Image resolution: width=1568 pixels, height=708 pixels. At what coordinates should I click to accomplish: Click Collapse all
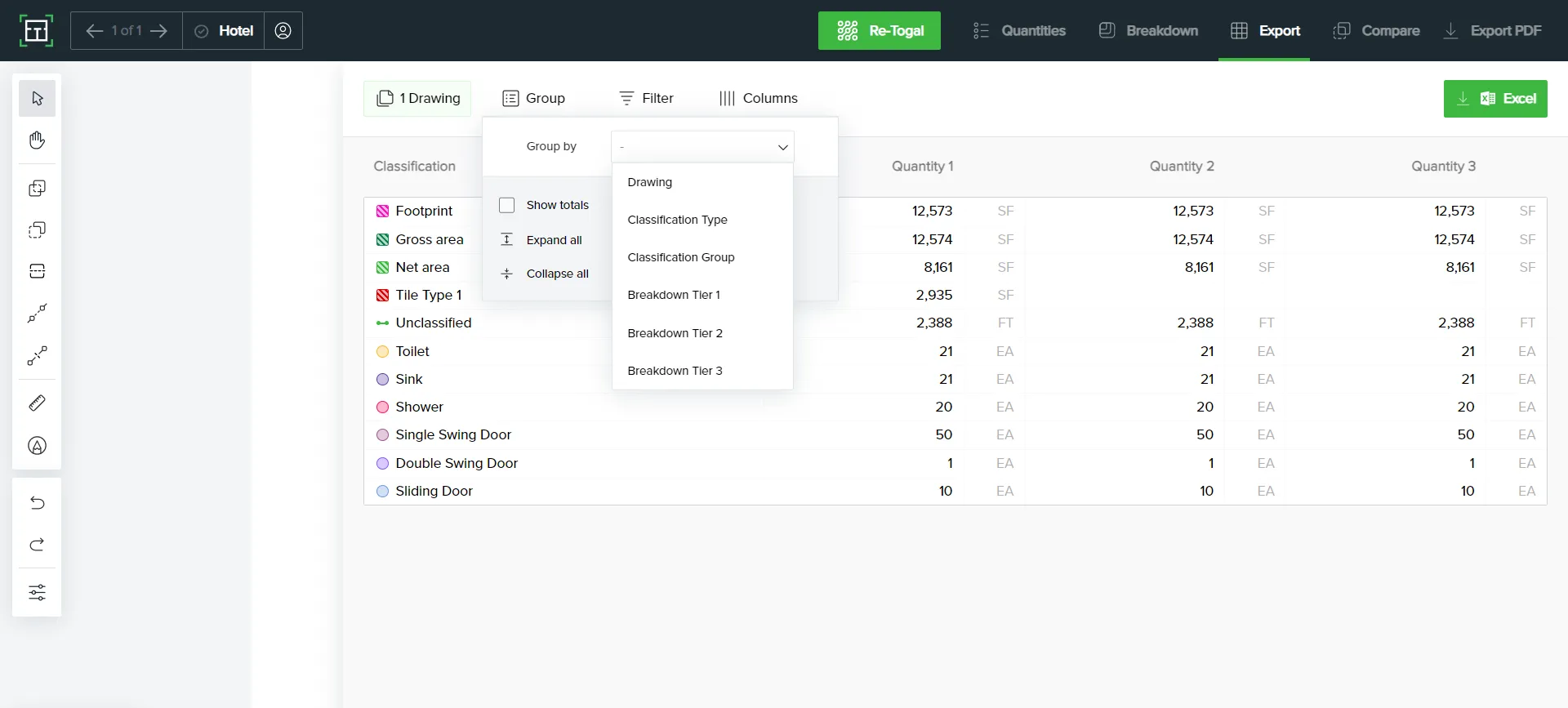pyautogui.click(x=545, y=274)
